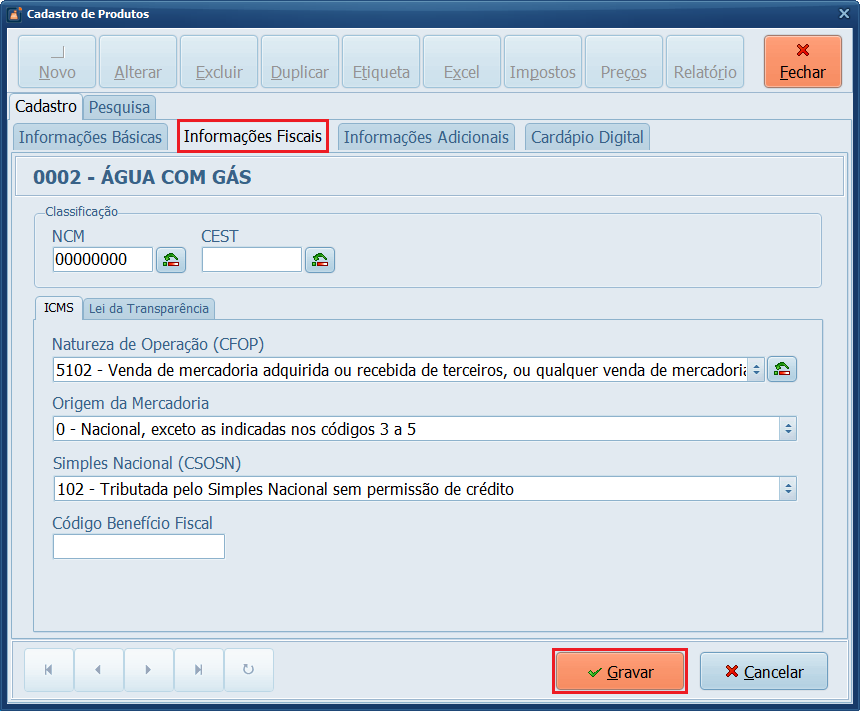Go to the first record navigation arrow
860x711 pixels.
point(48,670)
